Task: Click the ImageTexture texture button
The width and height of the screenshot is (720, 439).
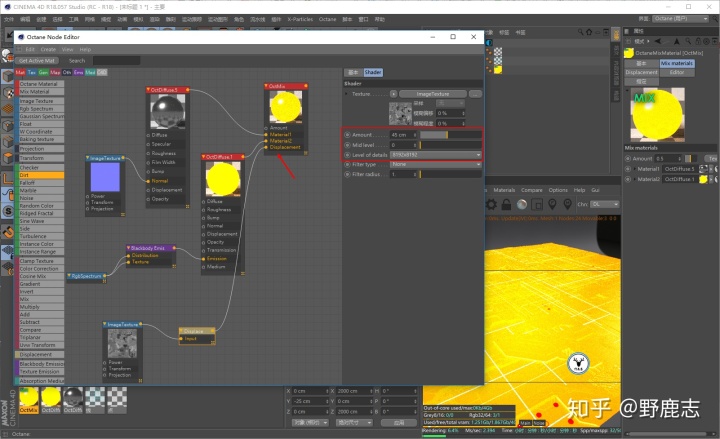Action: 433,94
